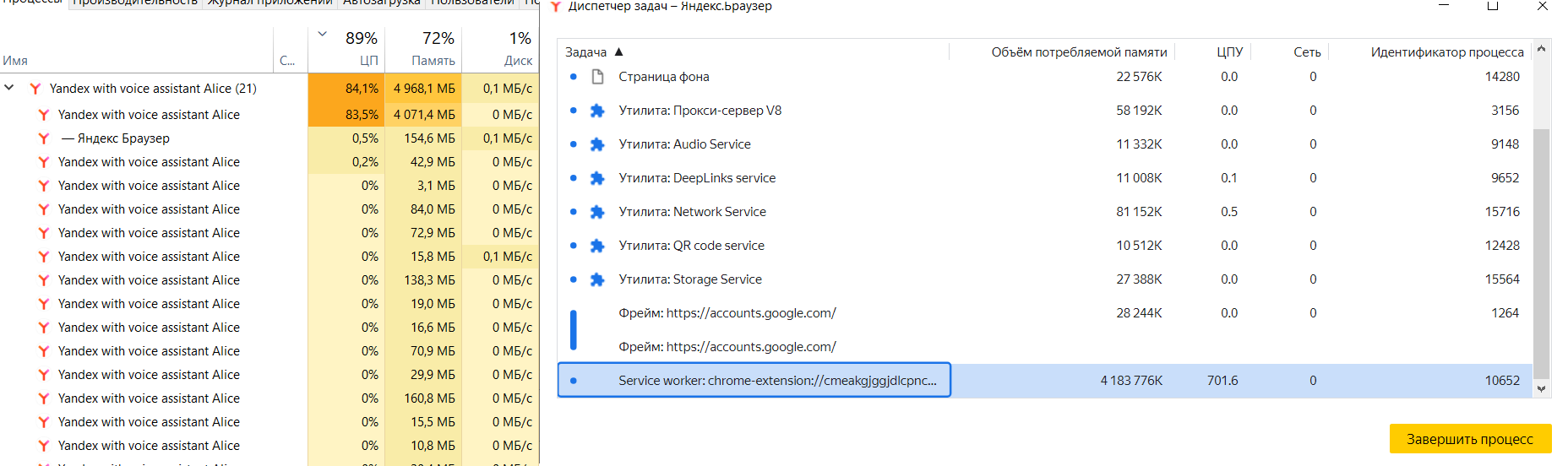1568x466 pixels.
Task: Sort processes by the Память column
Action: tap(423, 49)
